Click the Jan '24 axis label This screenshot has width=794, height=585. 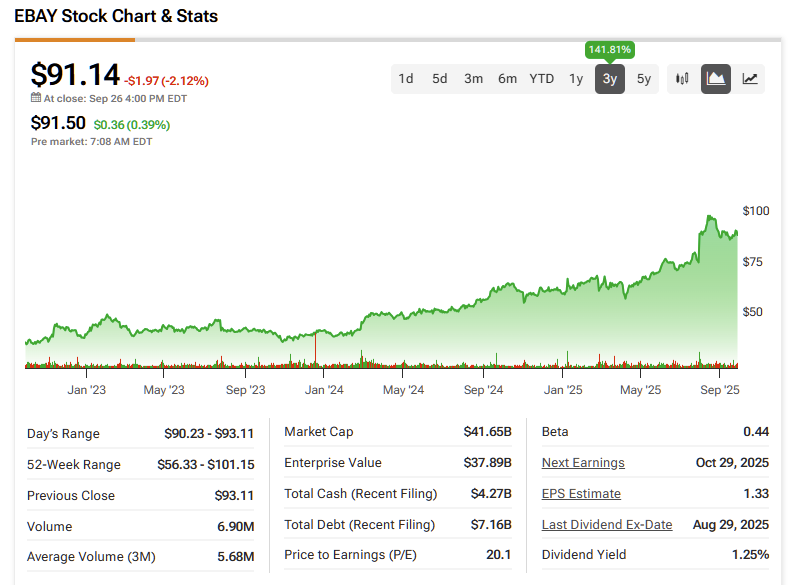point(324,389)
